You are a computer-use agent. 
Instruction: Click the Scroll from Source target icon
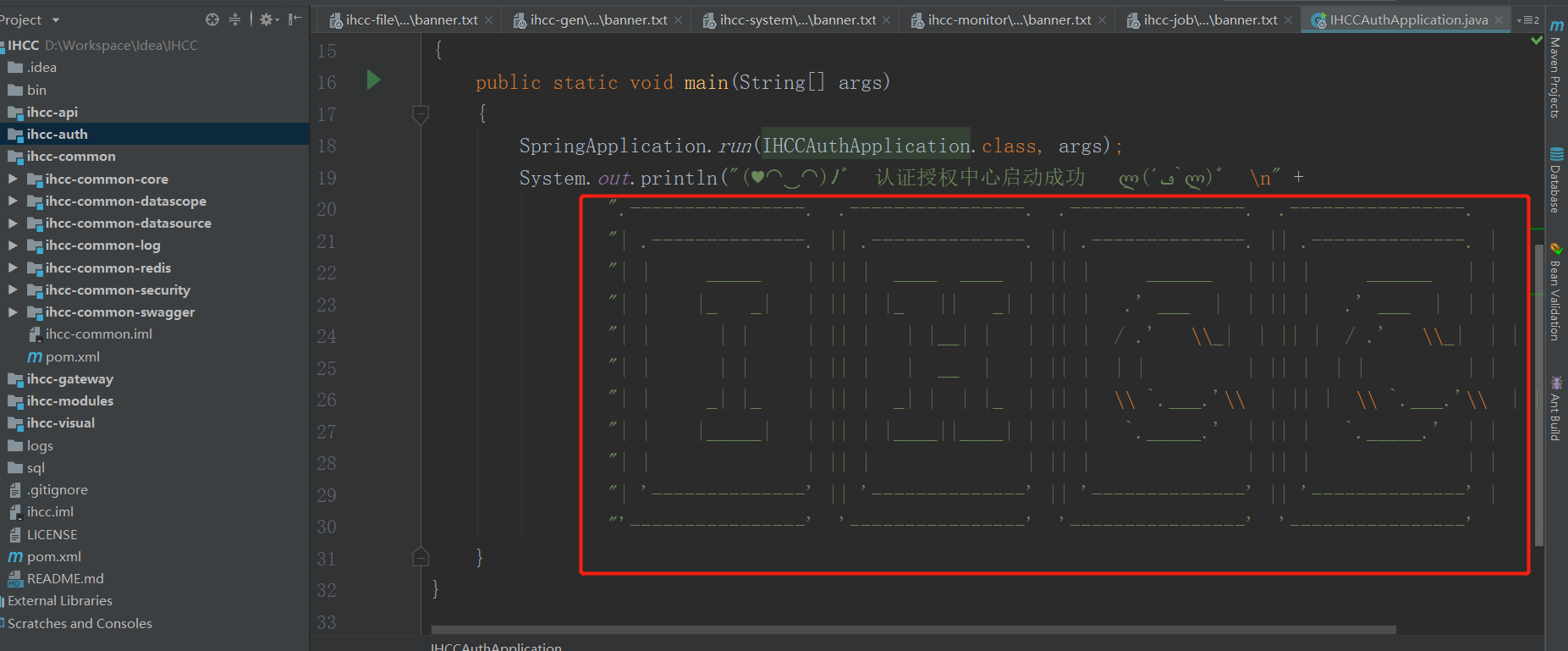(x=212, y=19)
